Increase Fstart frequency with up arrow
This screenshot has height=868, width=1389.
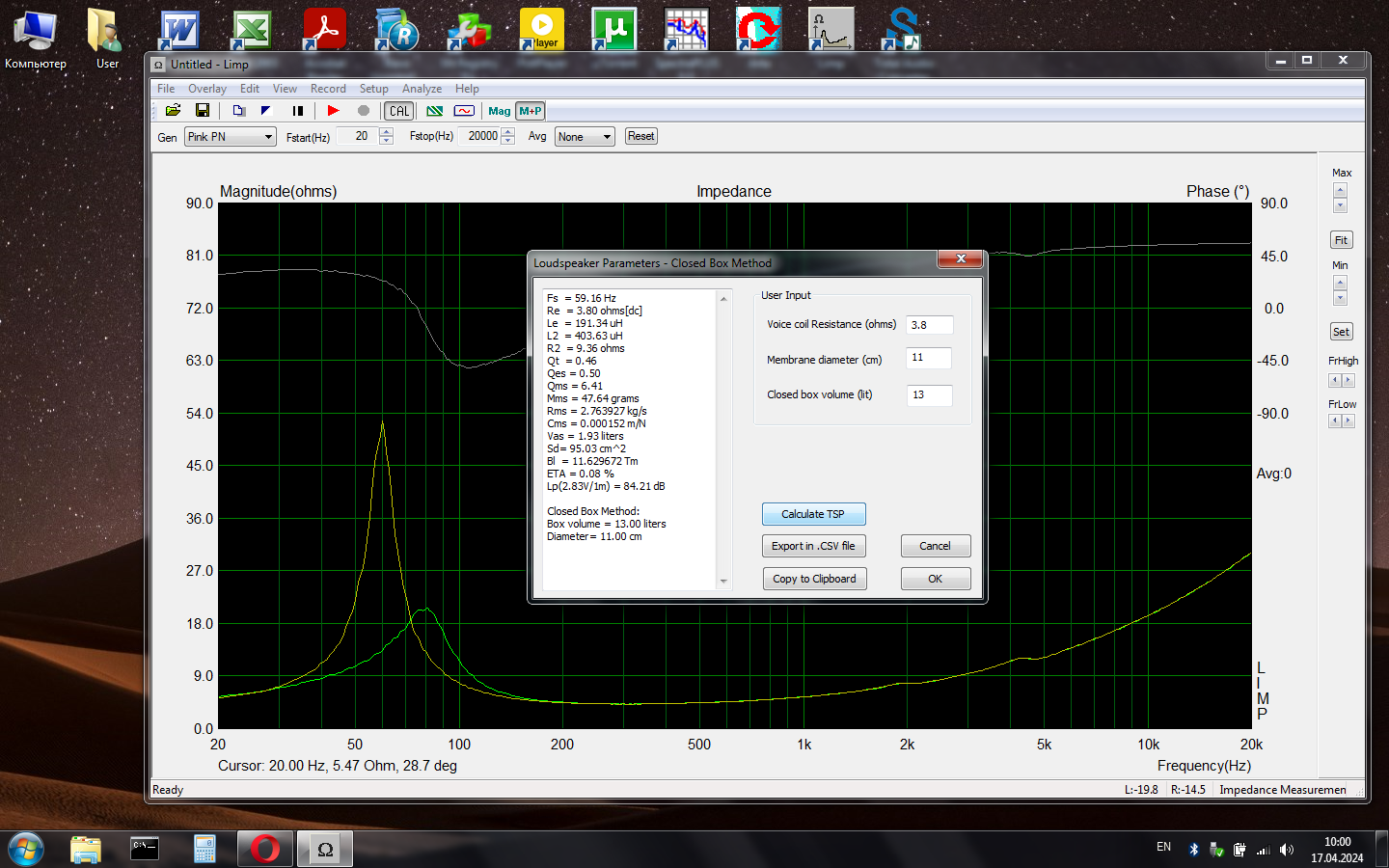(387, 132)
